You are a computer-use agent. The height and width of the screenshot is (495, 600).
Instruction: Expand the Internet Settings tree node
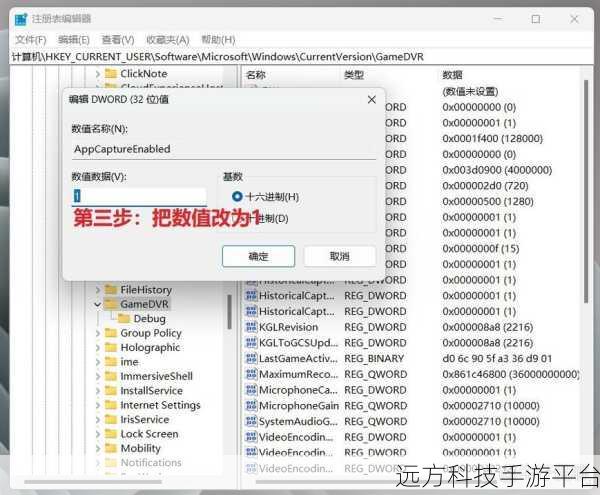click(98, 405)
